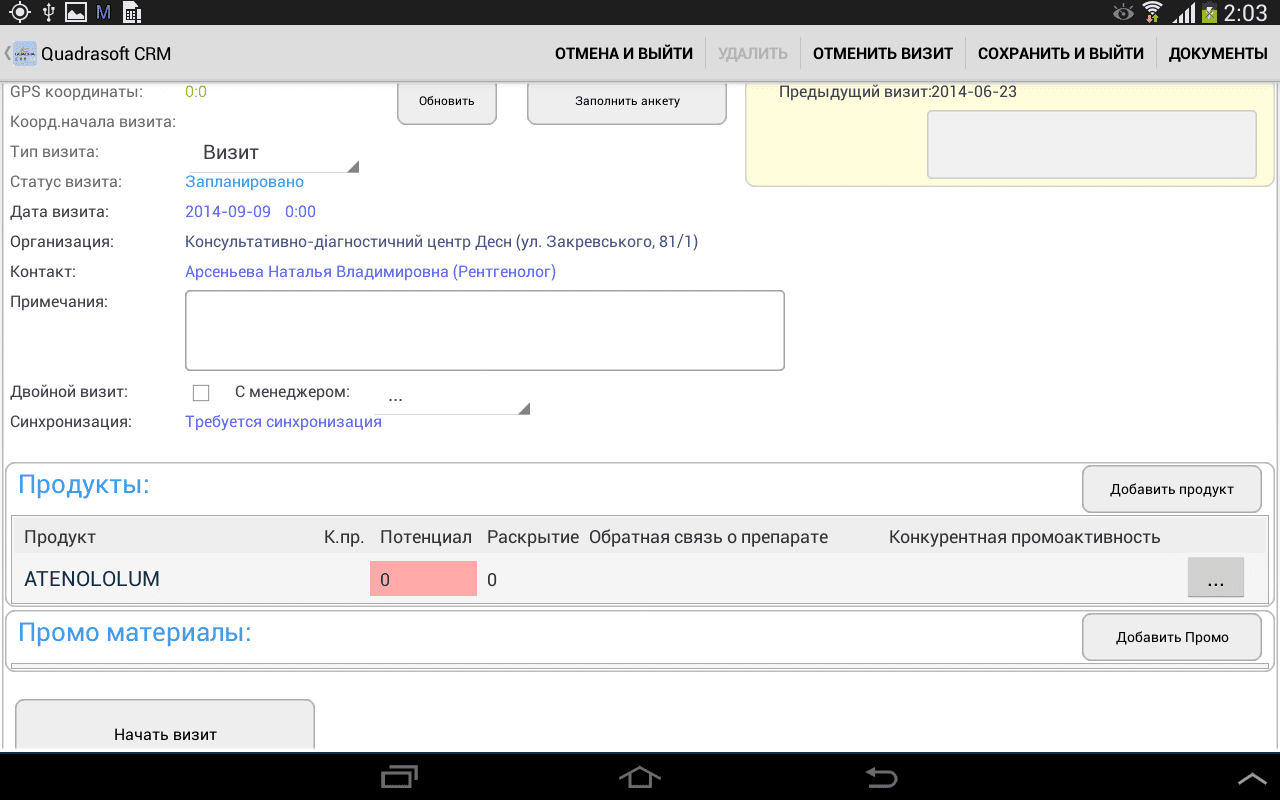Select ОТМЕНА И ВЫЙТИ in the action bar
1280x800 pixels.
click(x=624, y=54)
